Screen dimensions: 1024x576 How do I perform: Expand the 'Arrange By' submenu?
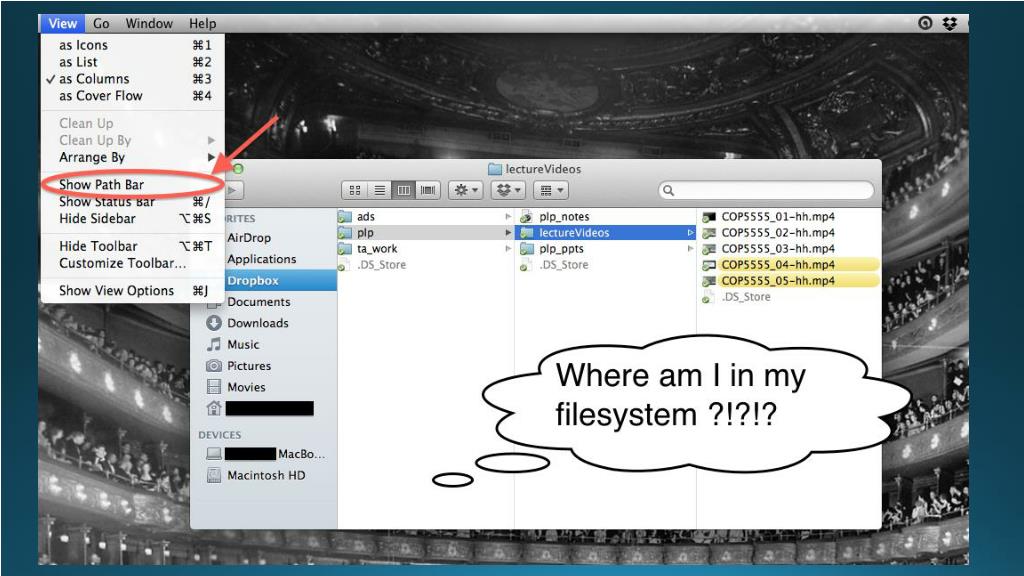133,157
